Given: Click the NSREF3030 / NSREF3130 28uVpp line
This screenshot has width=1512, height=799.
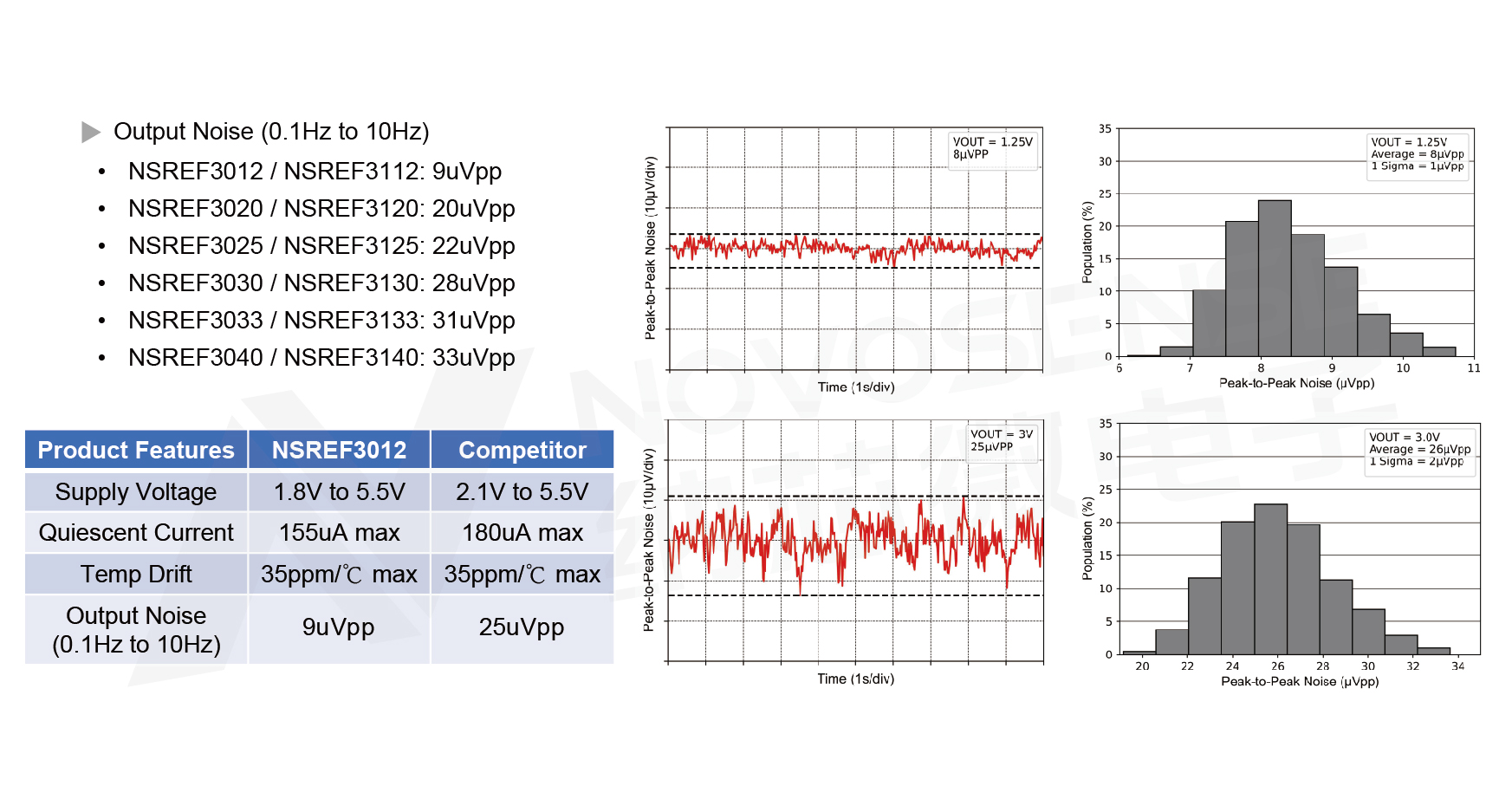Looking at the screenshot, I should point(321,283).
